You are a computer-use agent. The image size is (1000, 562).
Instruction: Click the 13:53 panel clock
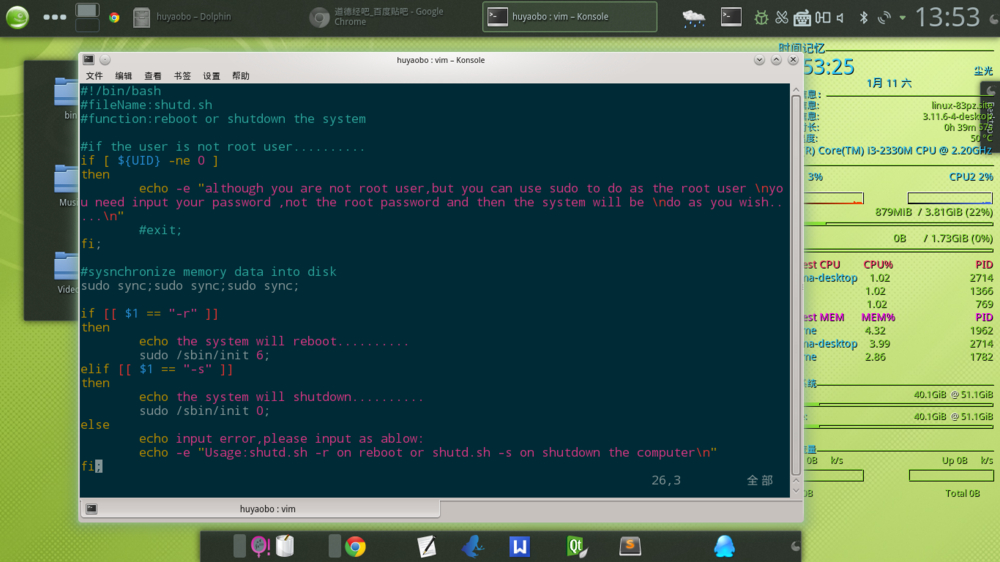coord(947,17)
